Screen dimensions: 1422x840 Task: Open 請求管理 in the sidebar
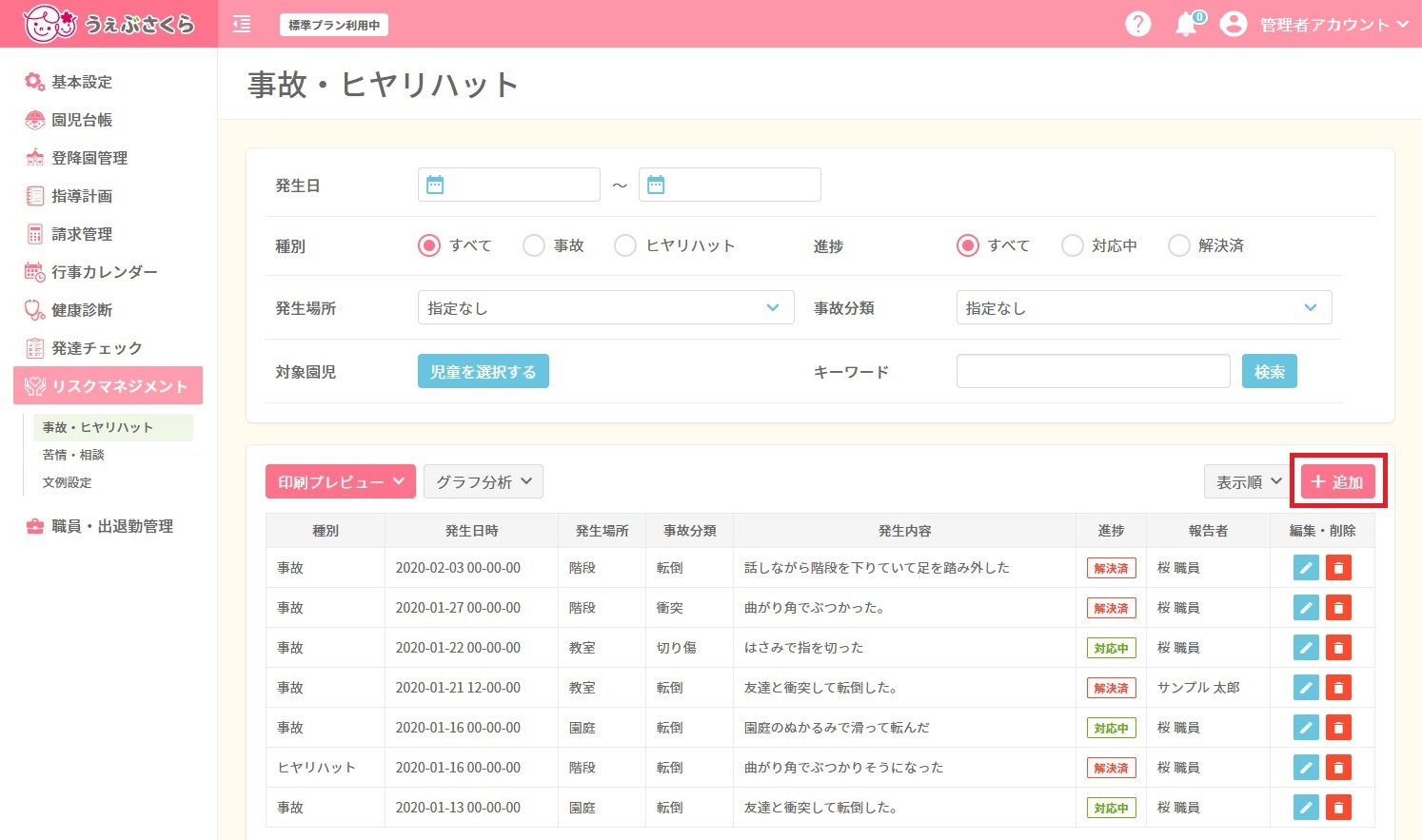tap(81, 234)
